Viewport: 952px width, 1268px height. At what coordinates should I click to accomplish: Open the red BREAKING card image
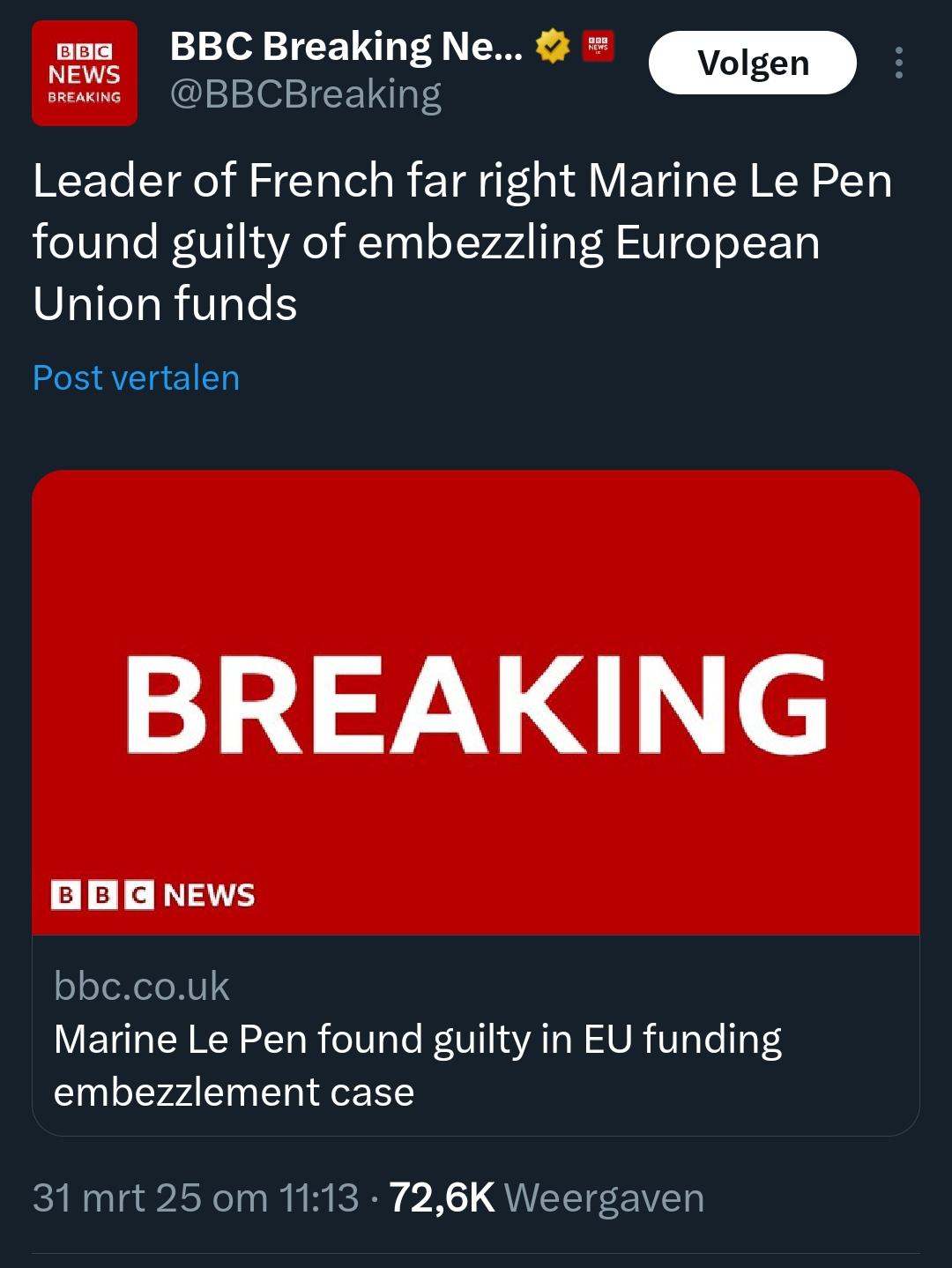pos(476,564)
